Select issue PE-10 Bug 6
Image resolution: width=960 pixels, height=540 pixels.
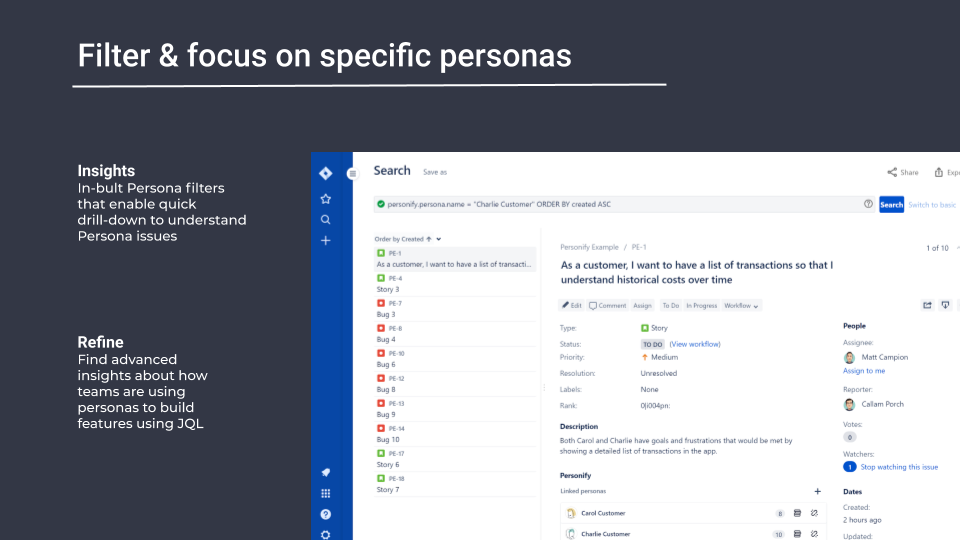[456, 359]
